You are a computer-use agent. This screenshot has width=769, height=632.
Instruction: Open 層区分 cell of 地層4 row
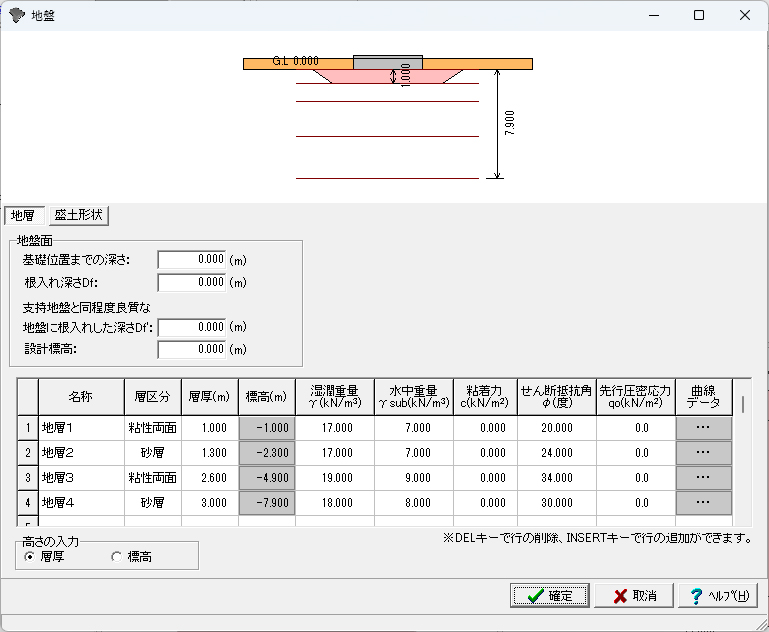point(153,503)
